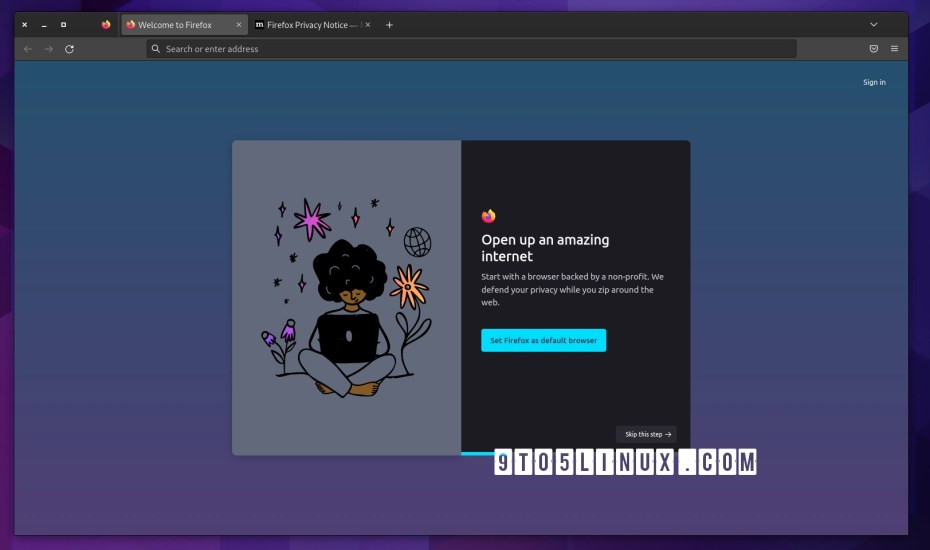
Task: Click the reload page icon
Action: [69, 49]
